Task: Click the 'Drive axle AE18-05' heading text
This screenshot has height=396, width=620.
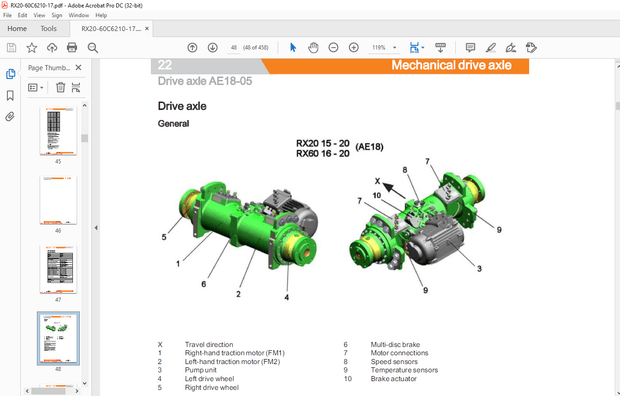Action: tap(204, 81)
